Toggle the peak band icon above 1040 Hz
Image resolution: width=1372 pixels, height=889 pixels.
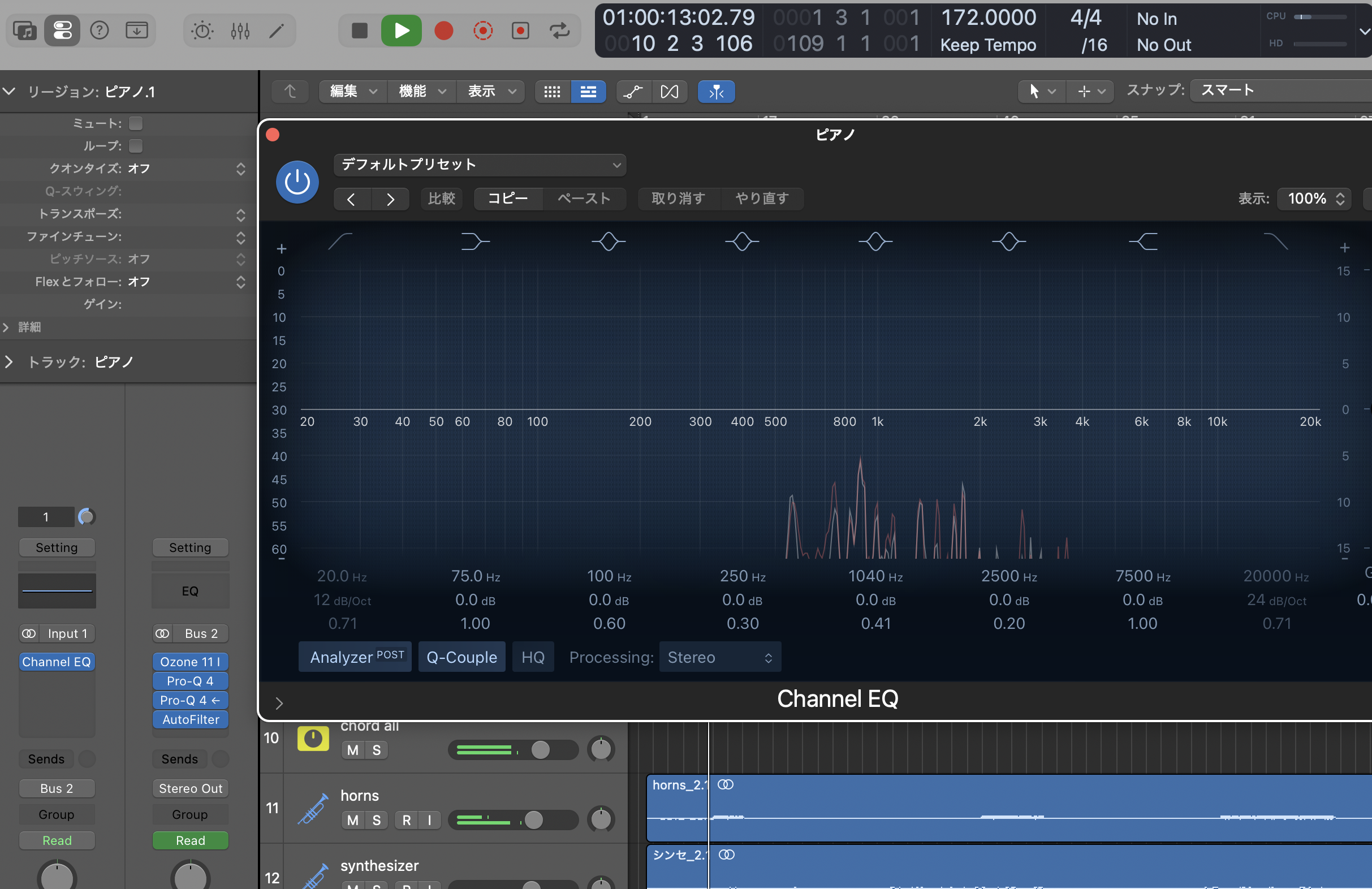coord(875,241)
